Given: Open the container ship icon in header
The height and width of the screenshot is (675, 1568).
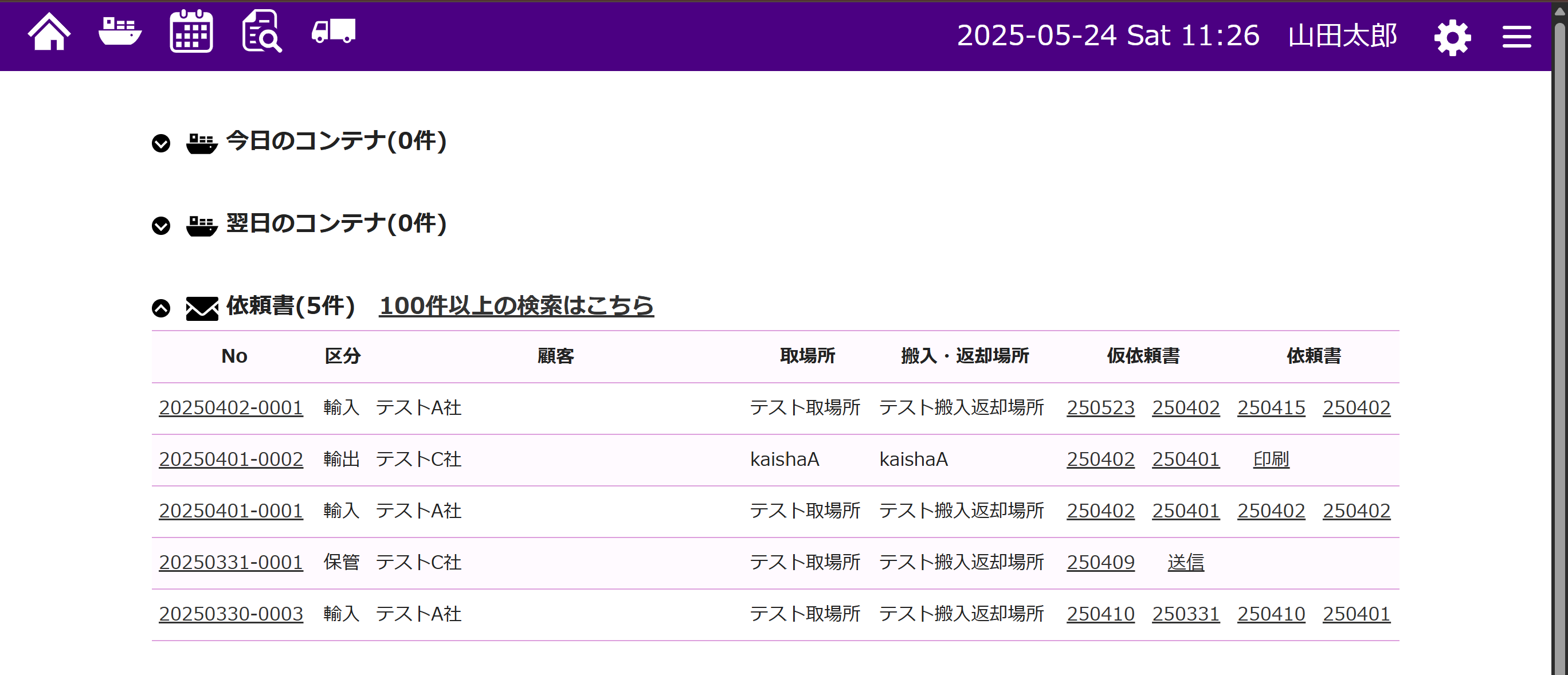Looking at the screenshot, I should point(120,31).
